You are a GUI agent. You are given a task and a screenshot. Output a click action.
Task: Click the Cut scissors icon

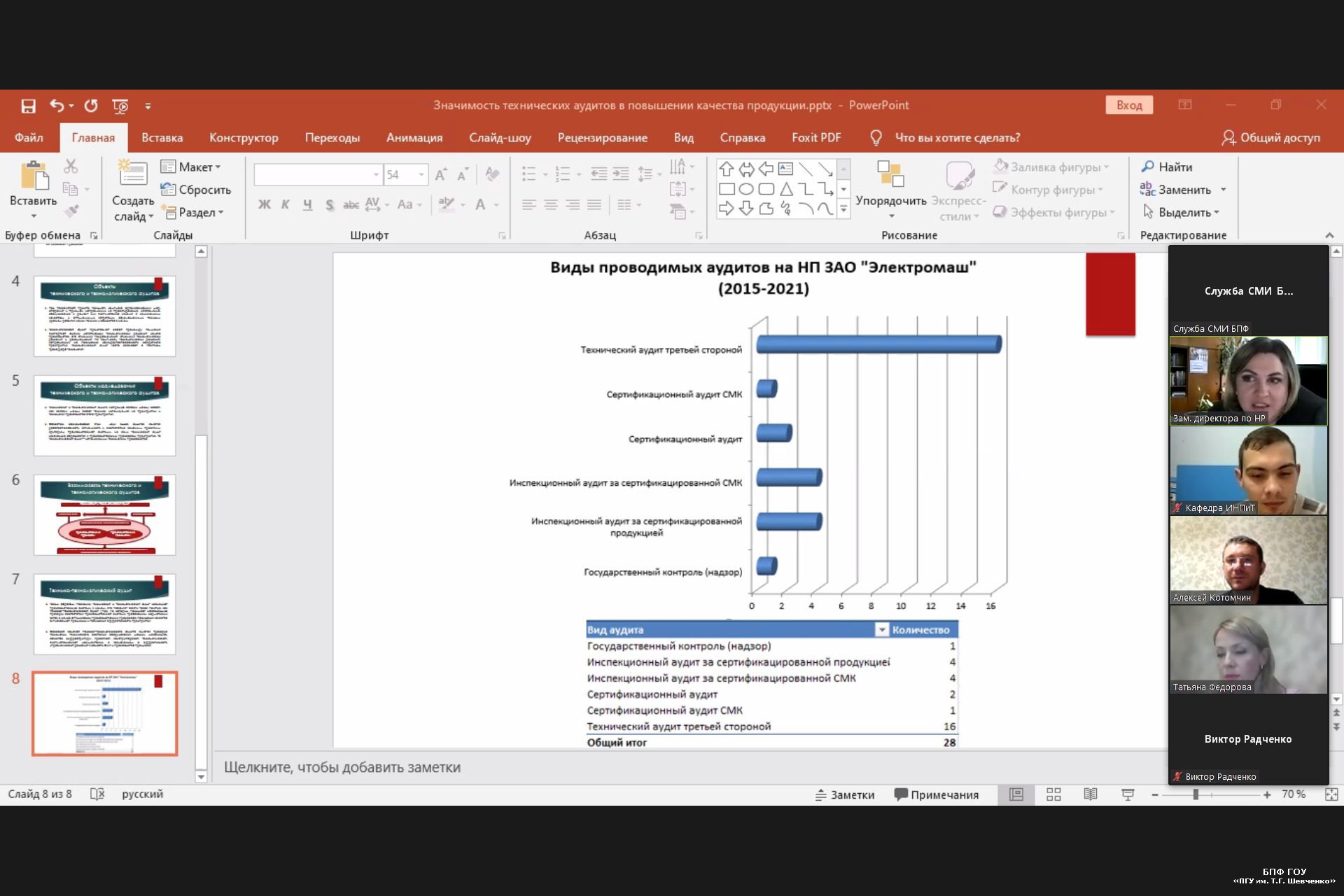point(71,167)
